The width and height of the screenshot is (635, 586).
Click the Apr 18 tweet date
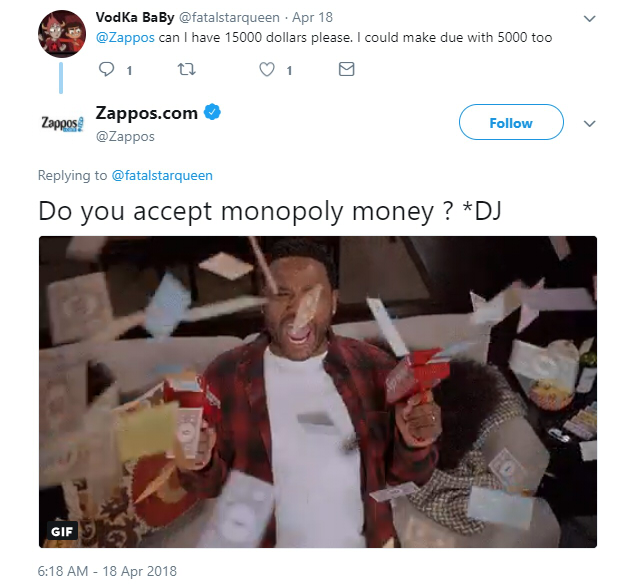tap(312, 17)
